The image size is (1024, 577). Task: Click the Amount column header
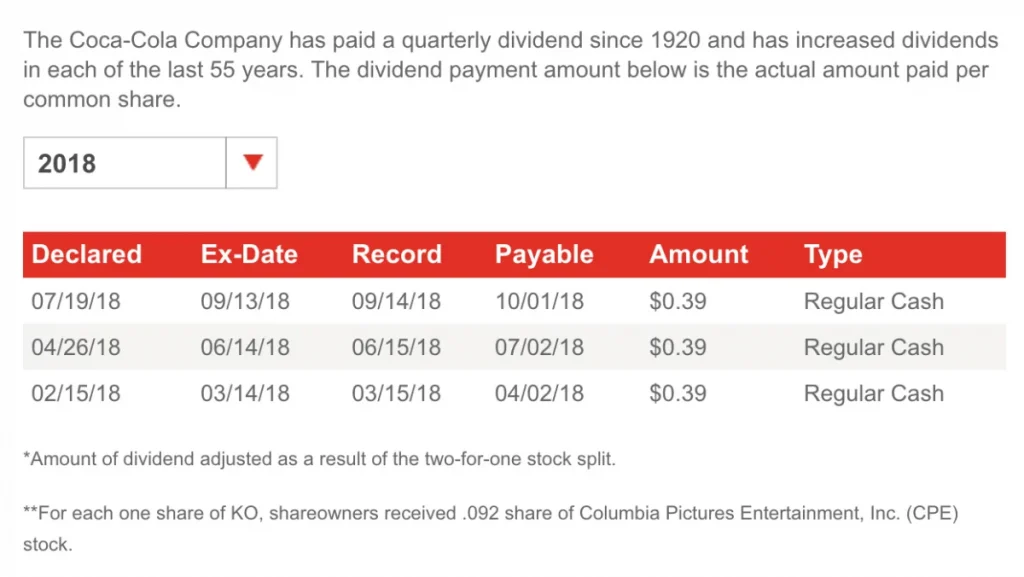698,255
